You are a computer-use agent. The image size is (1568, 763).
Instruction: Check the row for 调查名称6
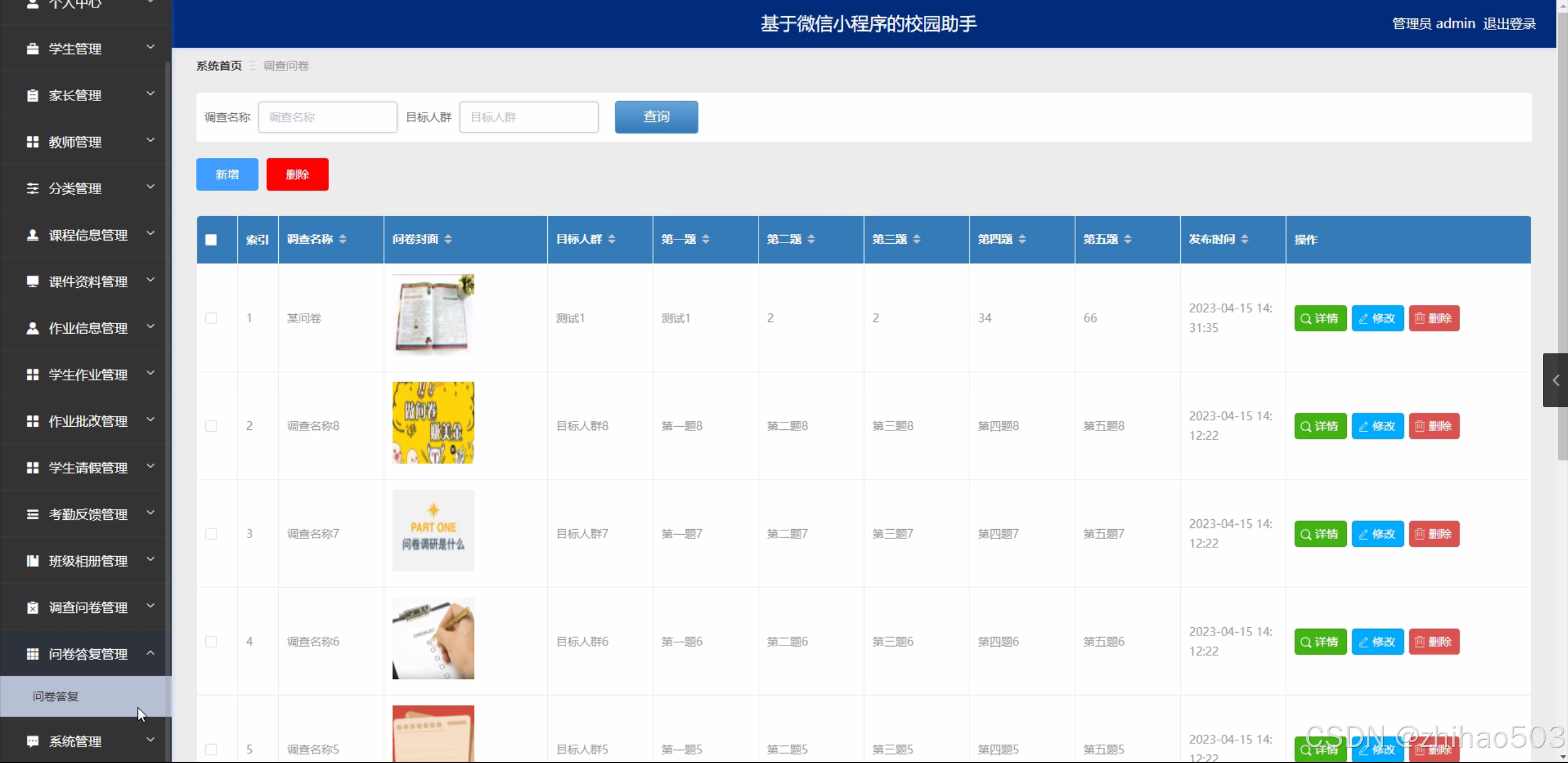(211, 641)
